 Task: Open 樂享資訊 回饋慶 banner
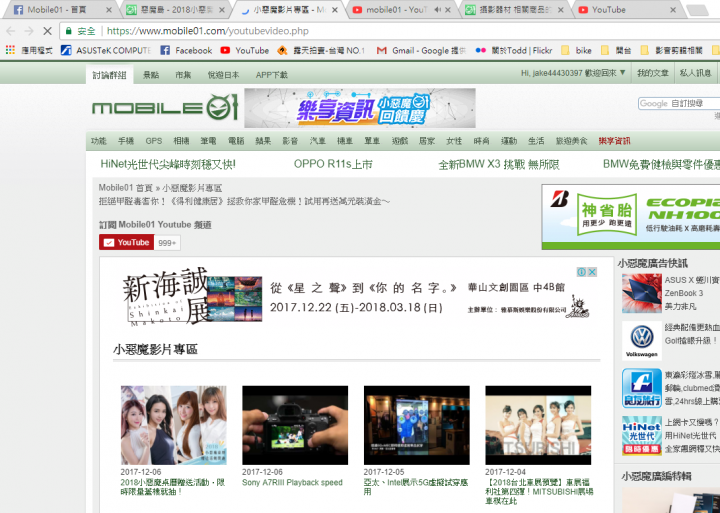pos(360,108)
